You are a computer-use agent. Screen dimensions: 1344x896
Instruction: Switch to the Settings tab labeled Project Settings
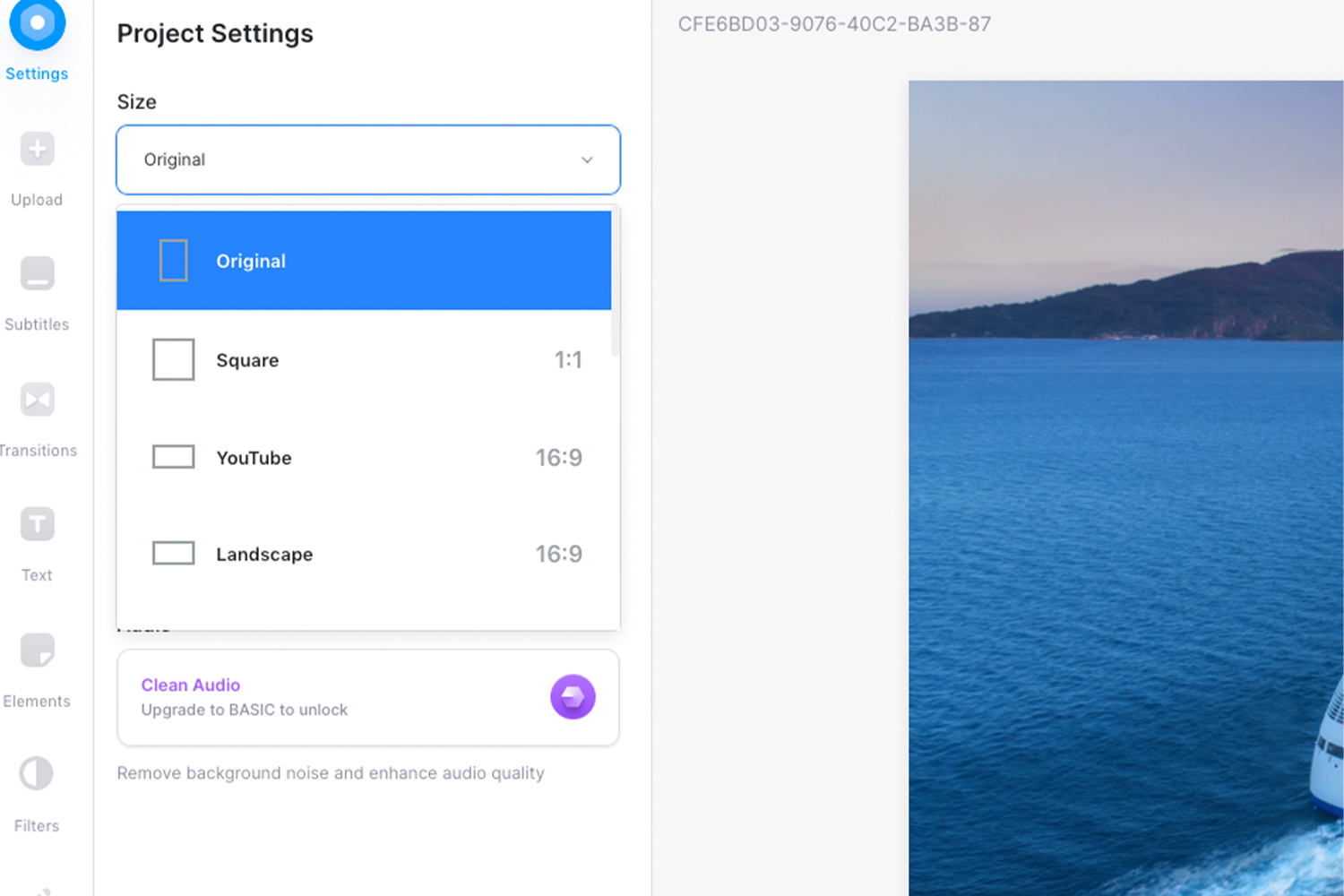(36, 40)
